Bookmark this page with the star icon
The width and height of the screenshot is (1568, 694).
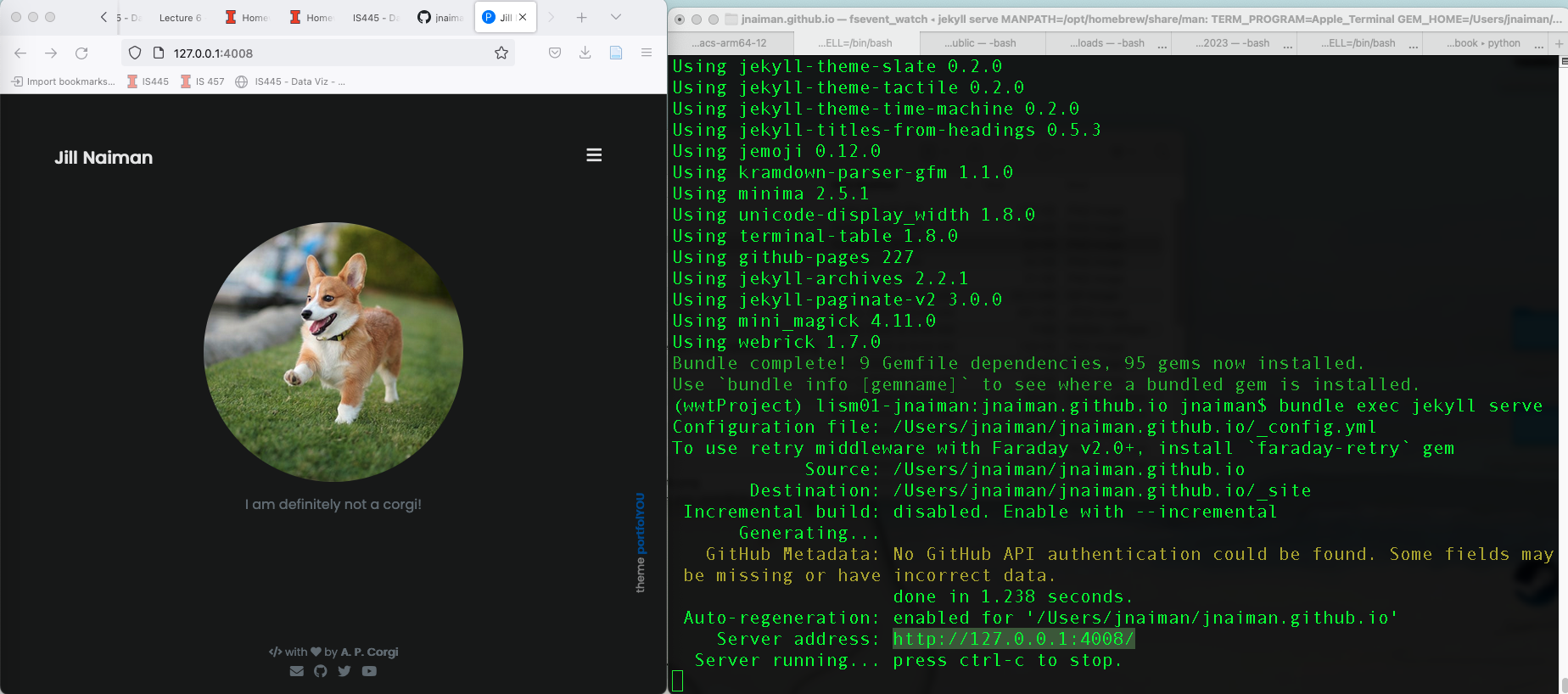(501, 53)
